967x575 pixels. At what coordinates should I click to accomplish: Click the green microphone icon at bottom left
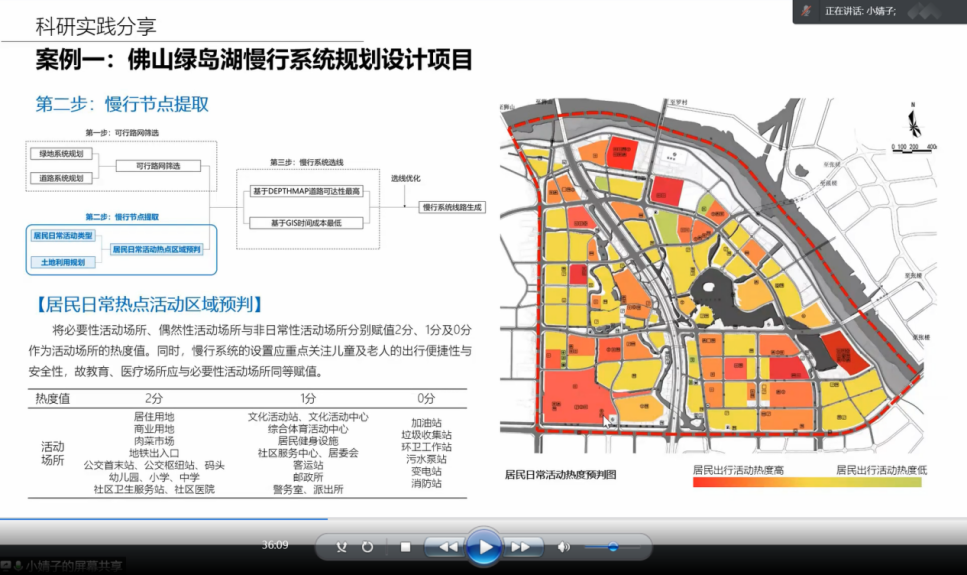pyautogui.click(x=18, y=567)
